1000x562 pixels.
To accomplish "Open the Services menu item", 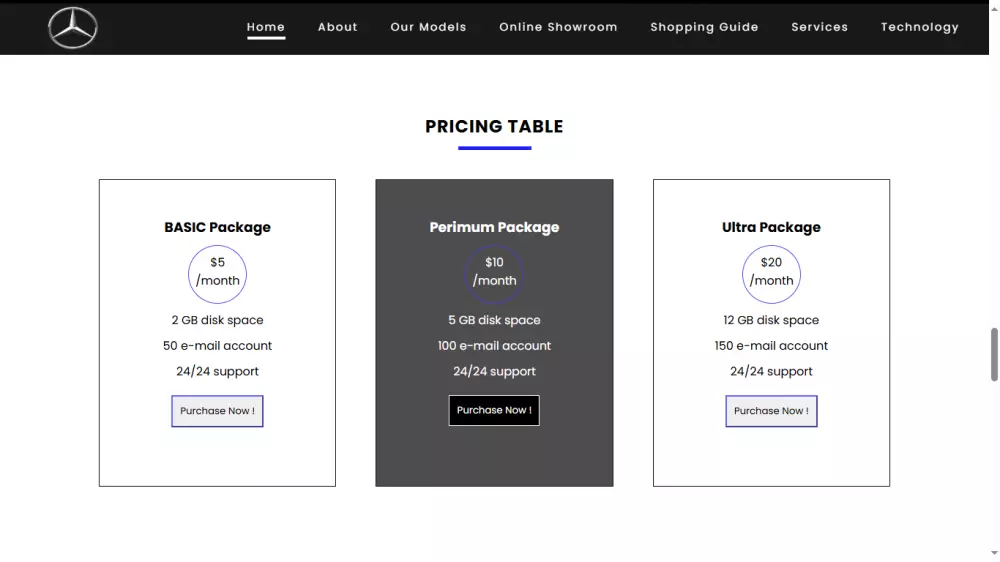I will tap(819, 27).
